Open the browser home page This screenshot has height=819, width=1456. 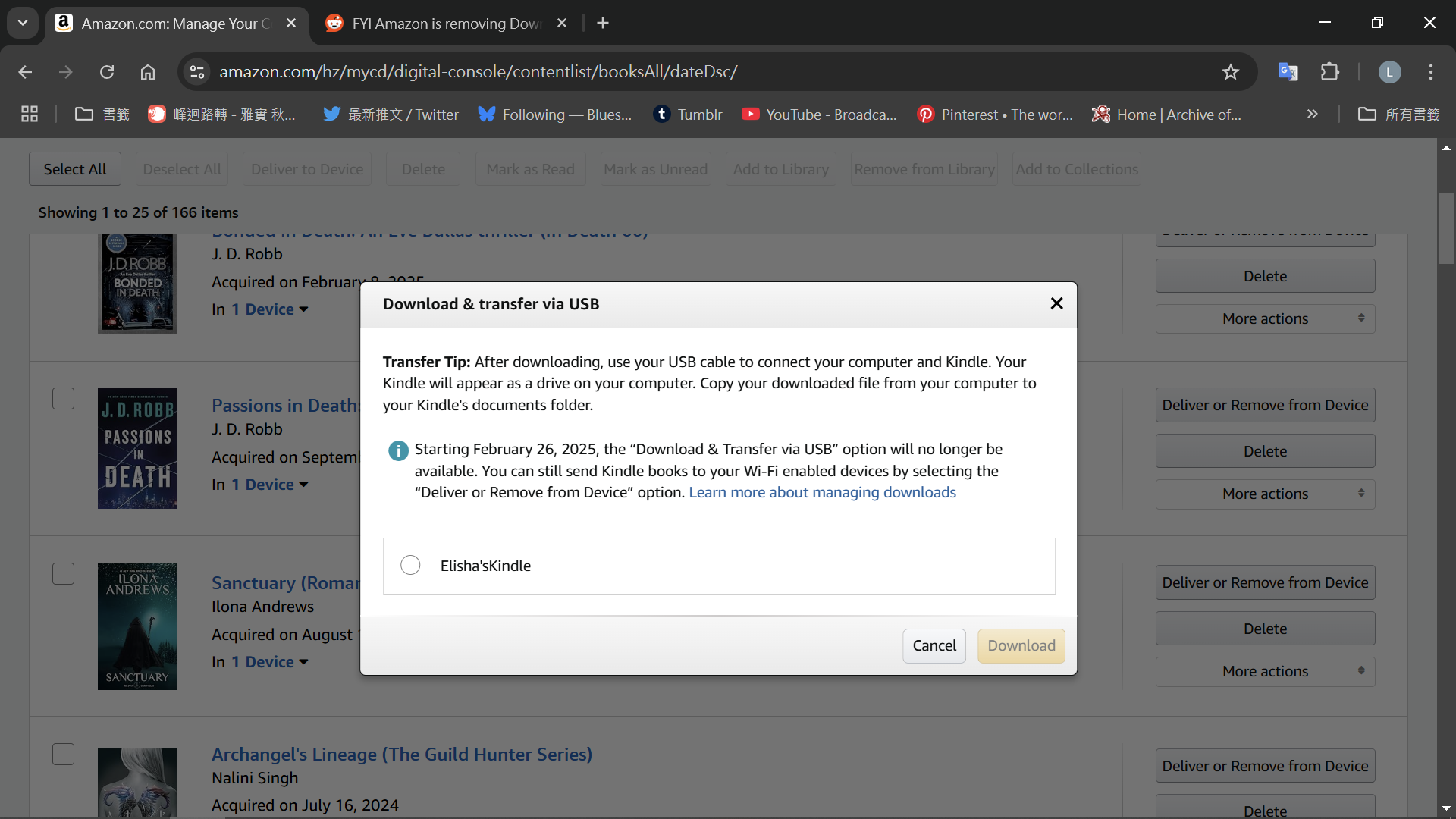point(148,72)
